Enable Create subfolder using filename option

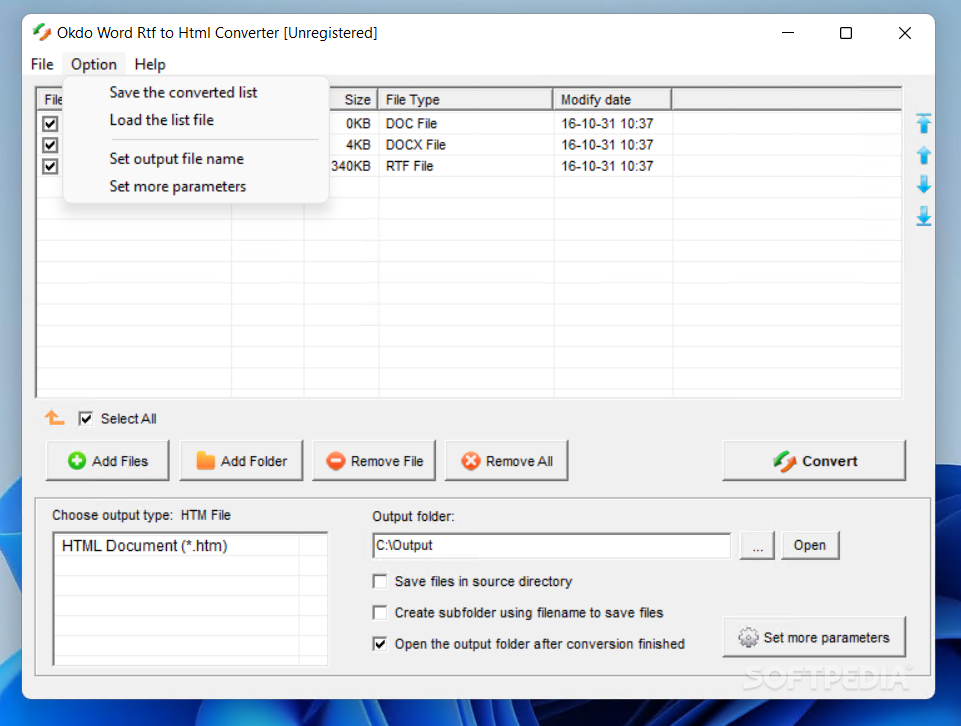click(380, 613)
